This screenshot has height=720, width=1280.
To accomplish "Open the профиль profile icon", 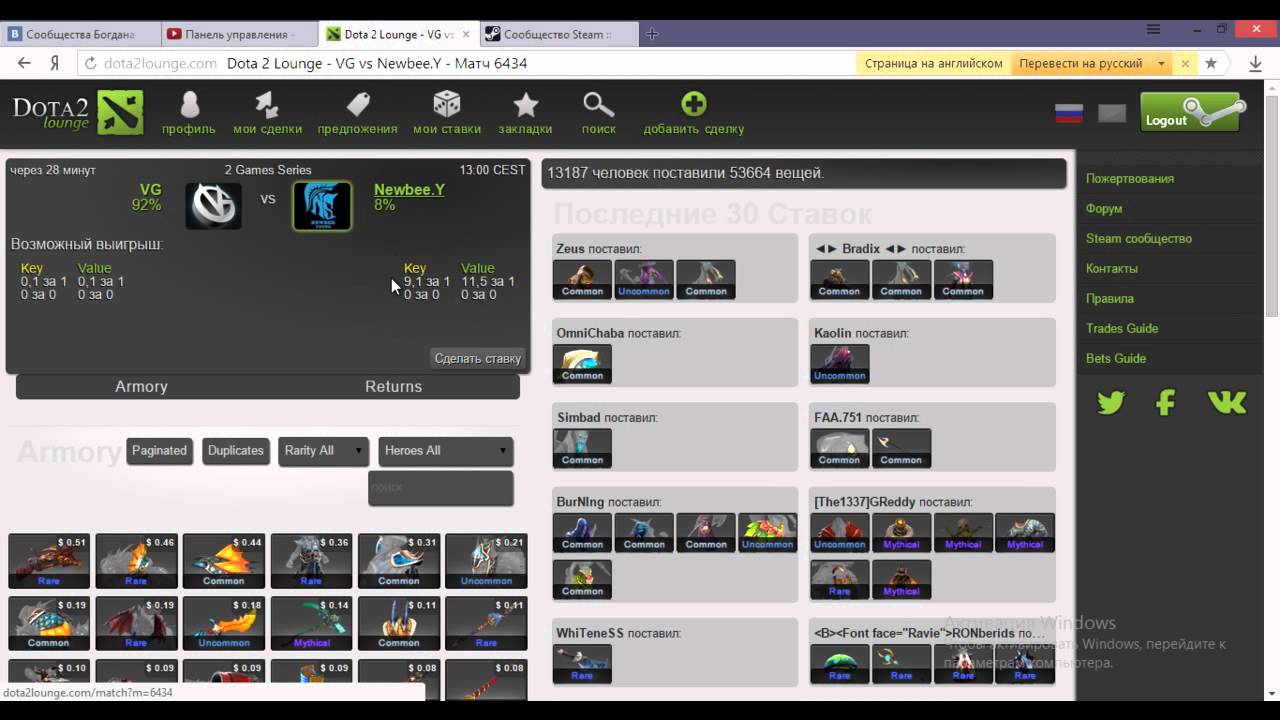I will point(189,105).
